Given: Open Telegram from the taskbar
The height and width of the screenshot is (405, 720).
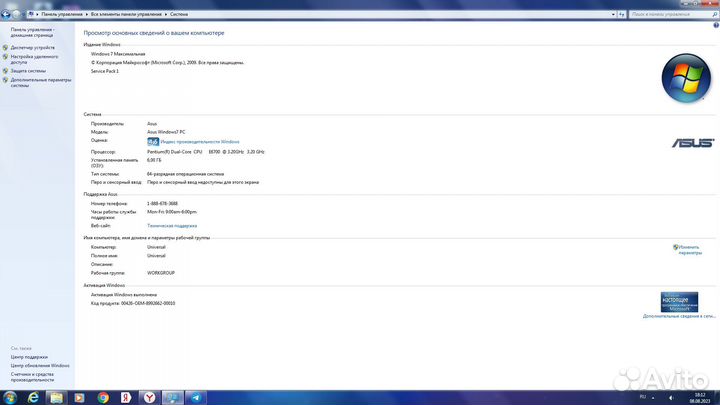Looking at the screenshot, I should [196, 397].
